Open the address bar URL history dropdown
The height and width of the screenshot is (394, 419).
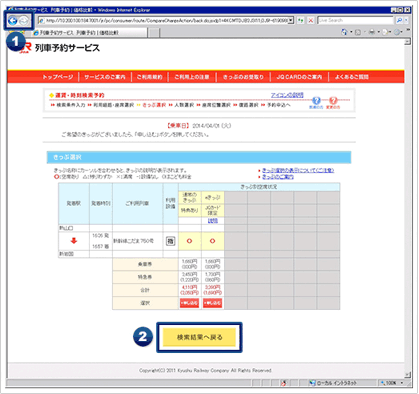pos(291,21)
